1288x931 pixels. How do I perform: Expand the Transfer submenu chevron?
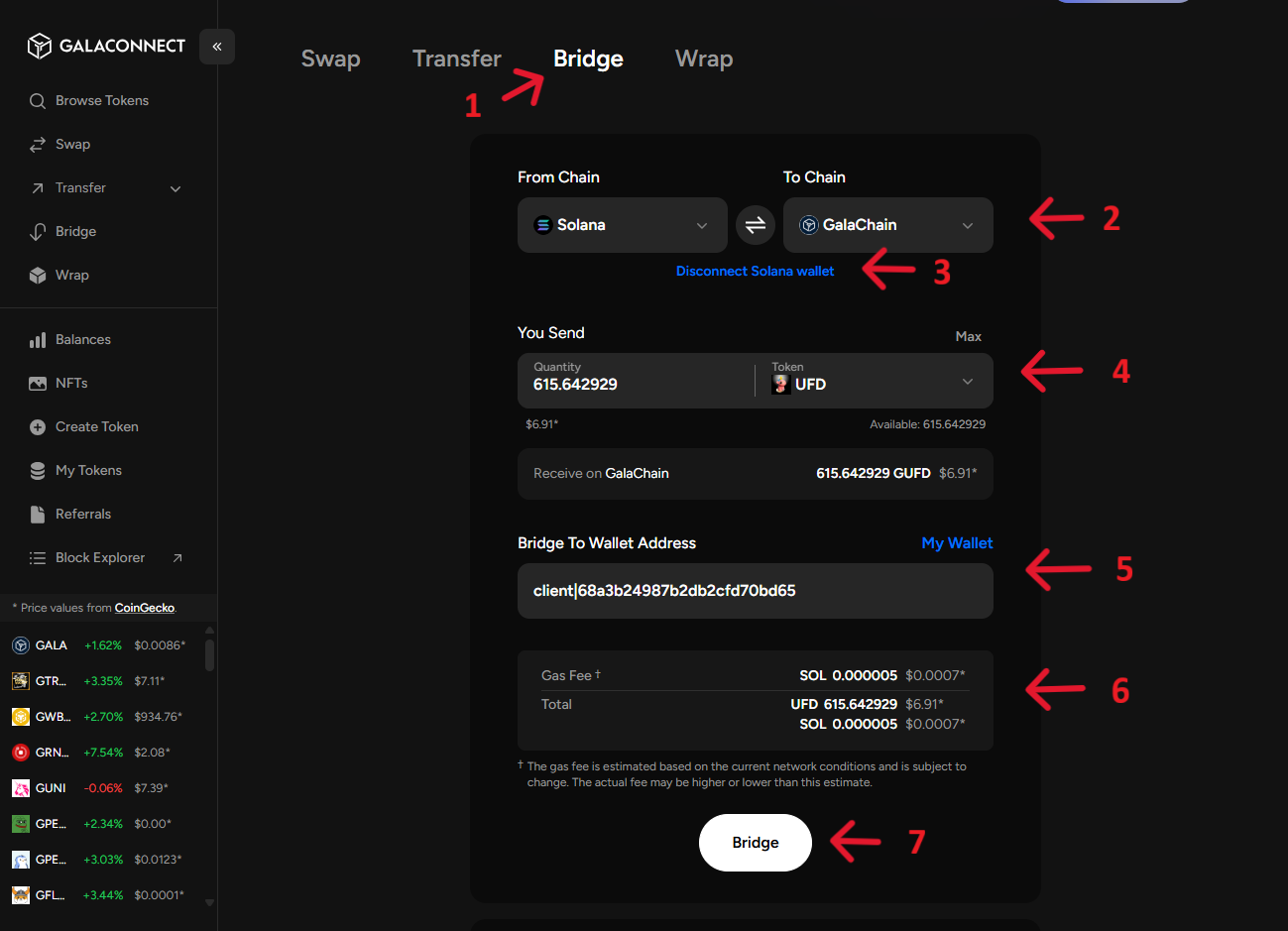[176, 188]
